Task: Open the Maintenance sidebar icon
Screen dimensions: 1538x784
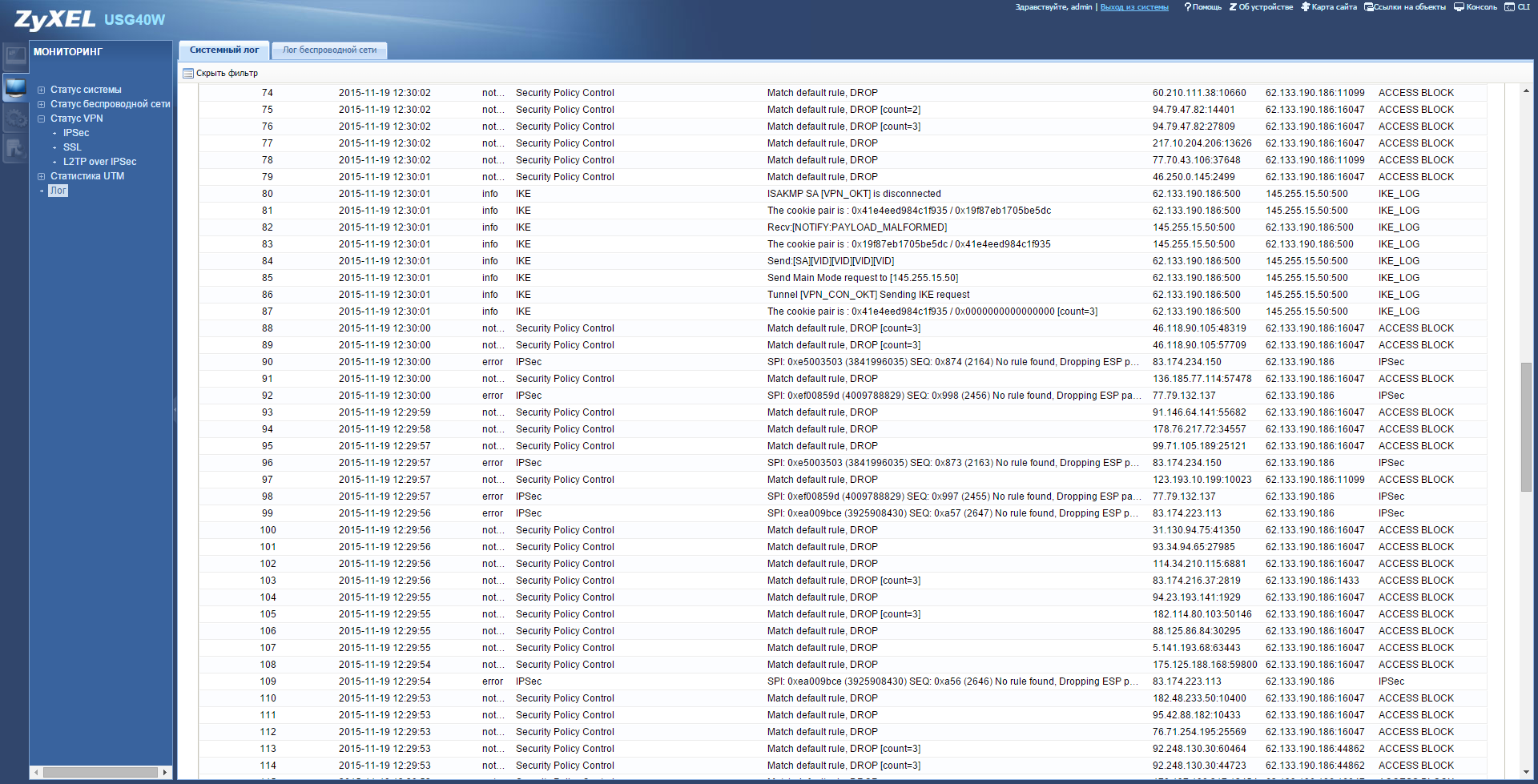Action: pos(15,148)
